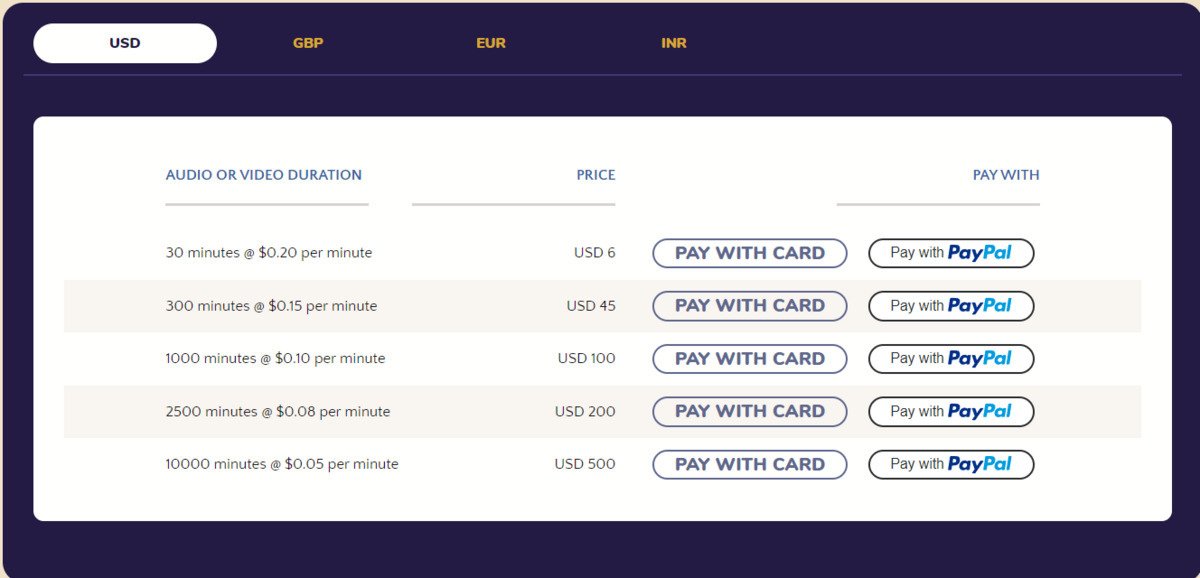Pay with PayPal for USD 200 plan
Viewport: 1200px width, 578px height.
(x=950, y=411)
